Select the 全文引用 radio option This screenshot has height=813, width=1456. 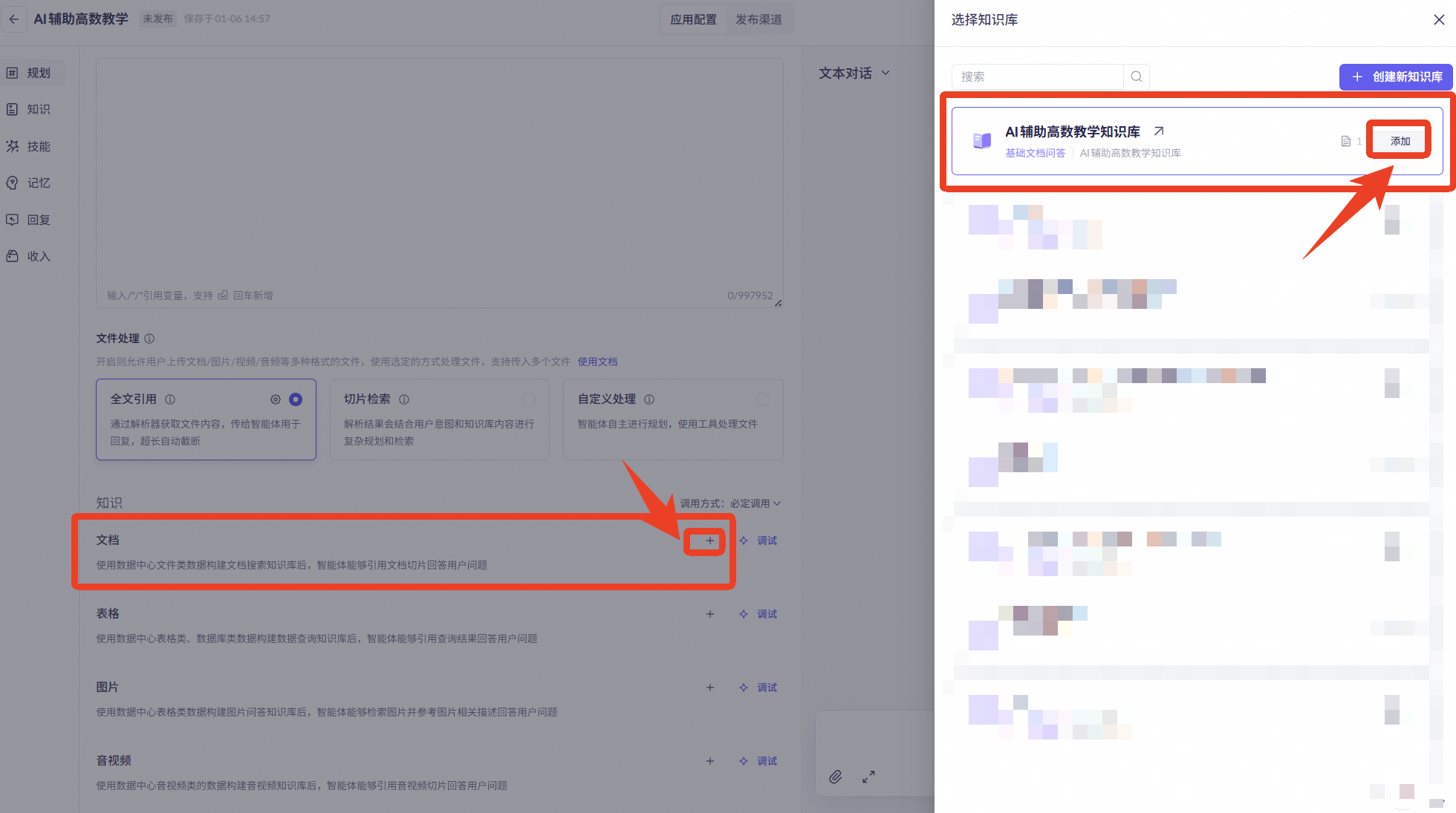[296, 399]
